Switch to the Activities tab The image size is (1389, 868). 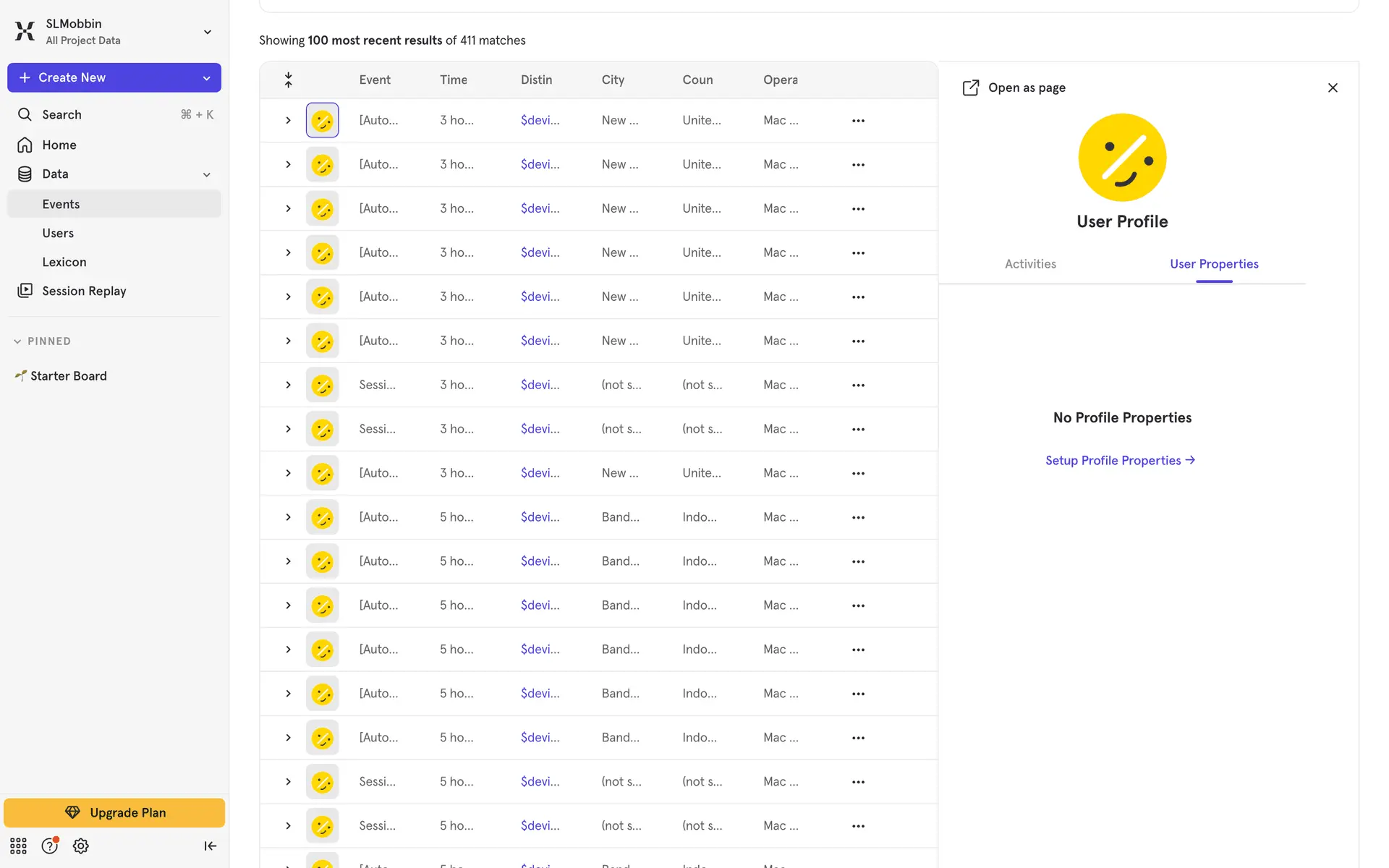tap(1030, 264)
